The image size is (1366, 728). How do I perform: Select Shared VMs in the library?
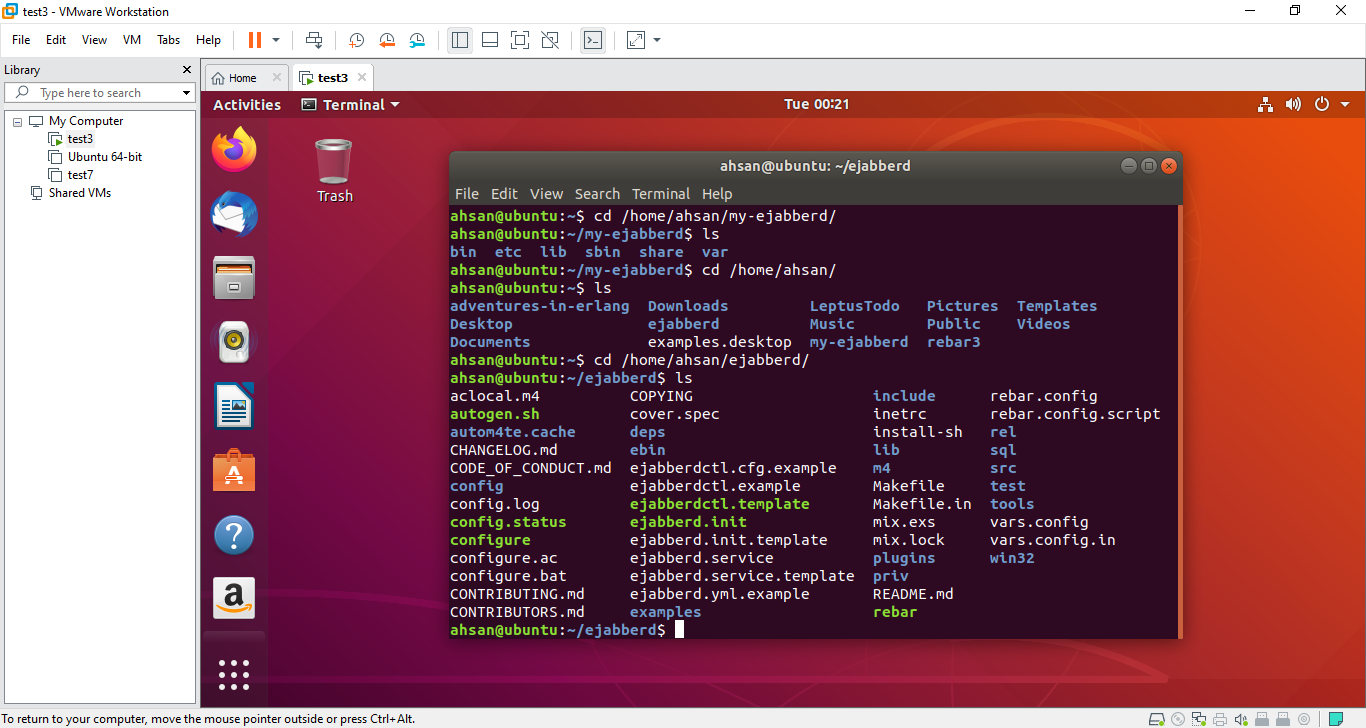[80, 193]
